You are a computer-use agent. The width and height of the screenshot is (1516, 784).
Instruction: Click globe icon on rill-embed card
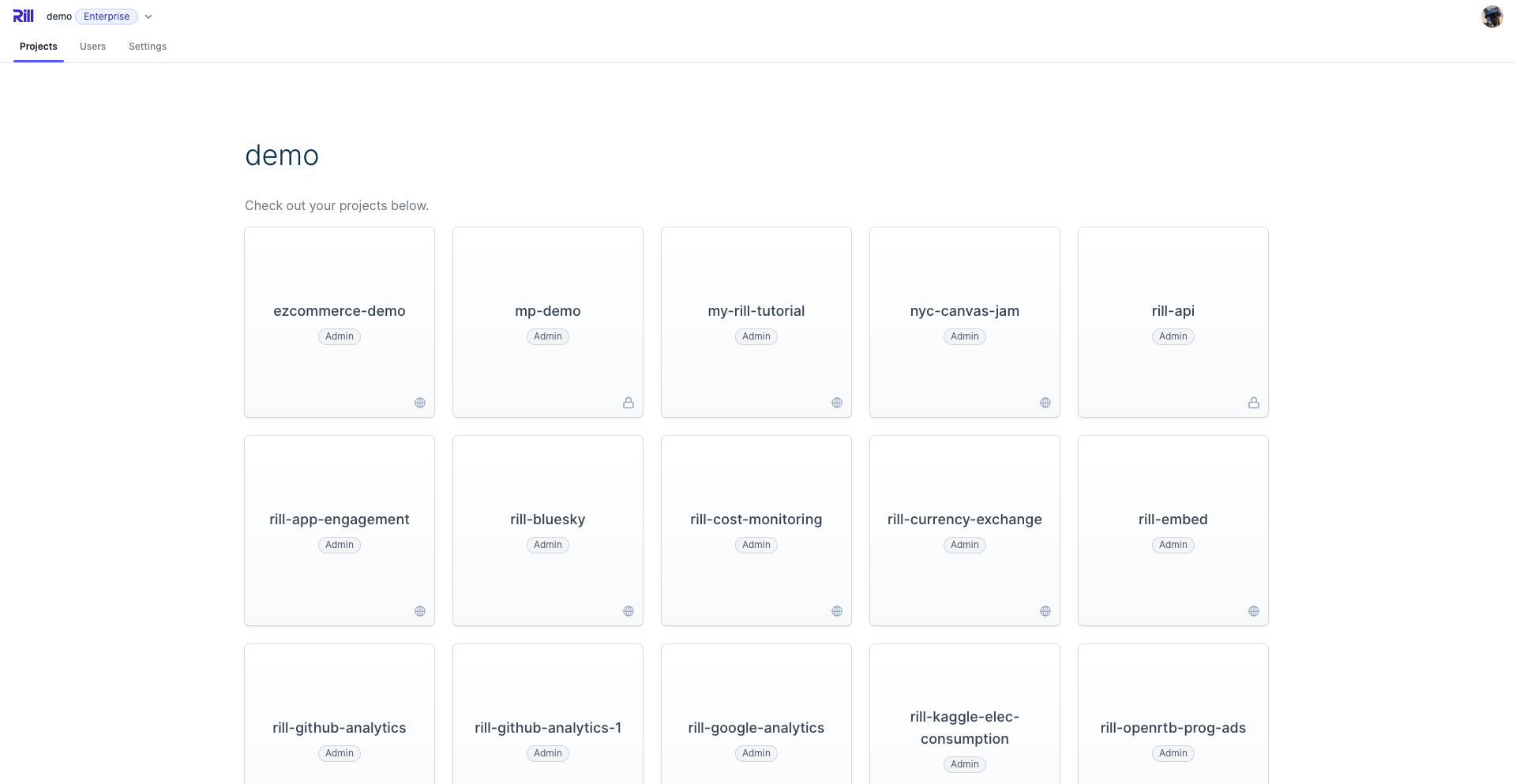tap(1254, 611)
